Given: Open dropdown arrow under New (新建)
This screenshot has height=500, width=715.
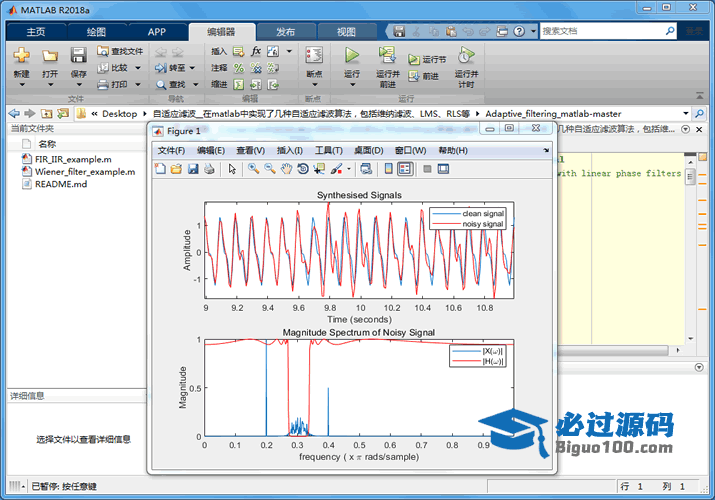Looking at the screenshot, I should (x=21, y=85).
